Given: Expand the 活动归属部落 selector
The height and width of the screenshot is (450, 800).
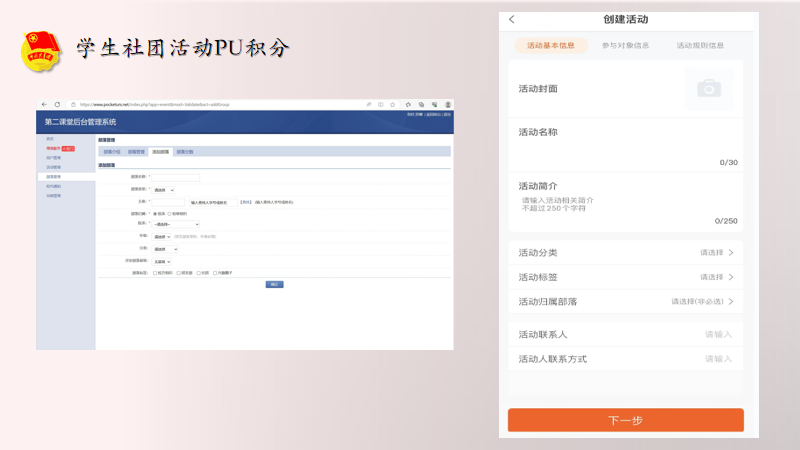Looking at the screenshot, I should pos(625,301).
